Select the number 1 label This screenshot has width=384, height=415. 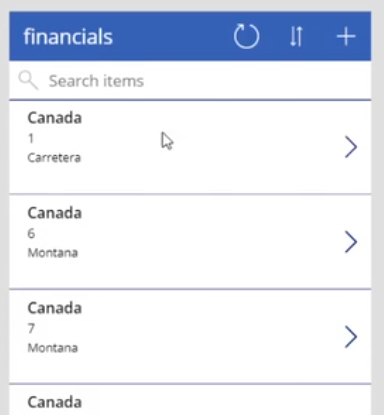click(31, 138)
